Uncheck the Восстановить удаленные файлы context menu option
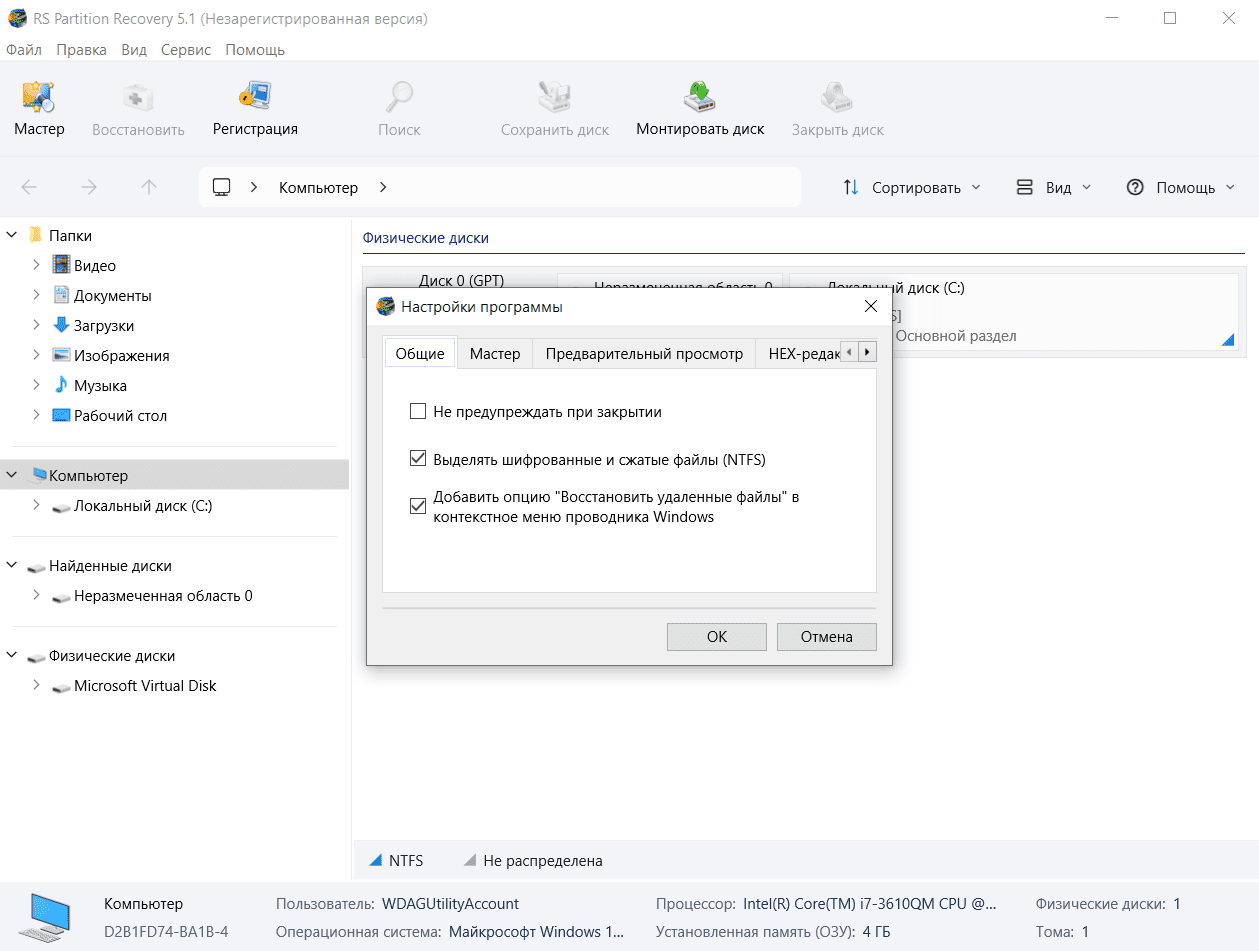The image size is (1259, 951). pyautogui.click(x=418, y=506)
